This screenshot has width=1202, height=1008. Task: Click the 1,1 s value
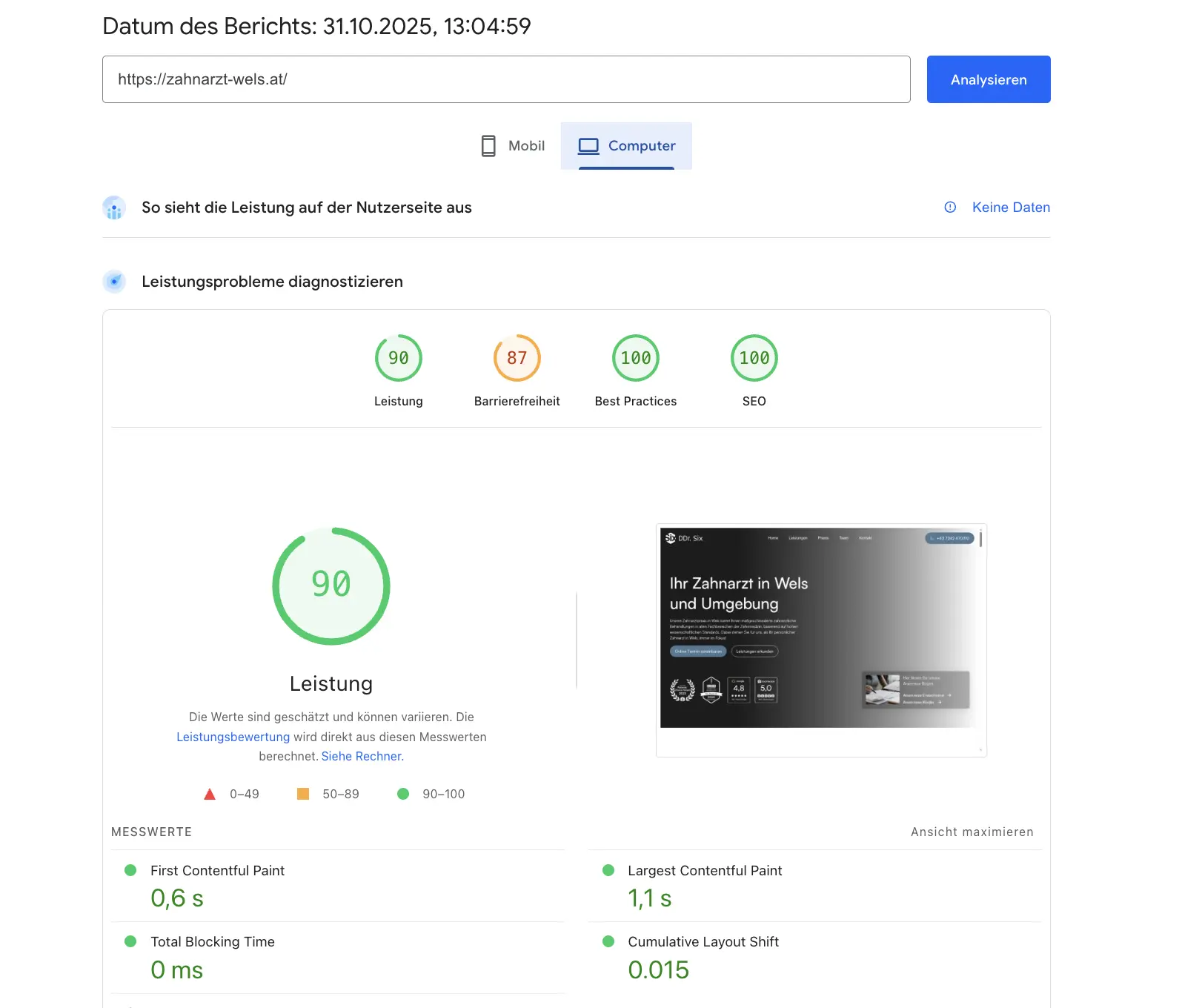point(650,898)
